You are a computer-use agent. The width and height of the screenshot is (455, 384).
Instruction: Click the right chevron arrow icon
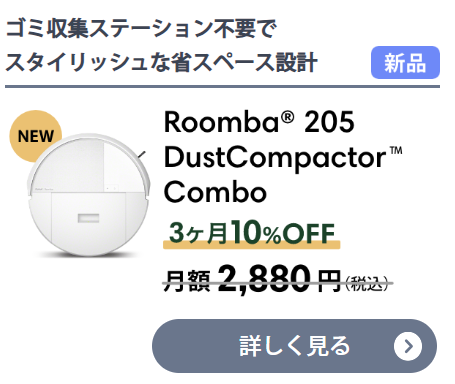(x=408, y=346)
